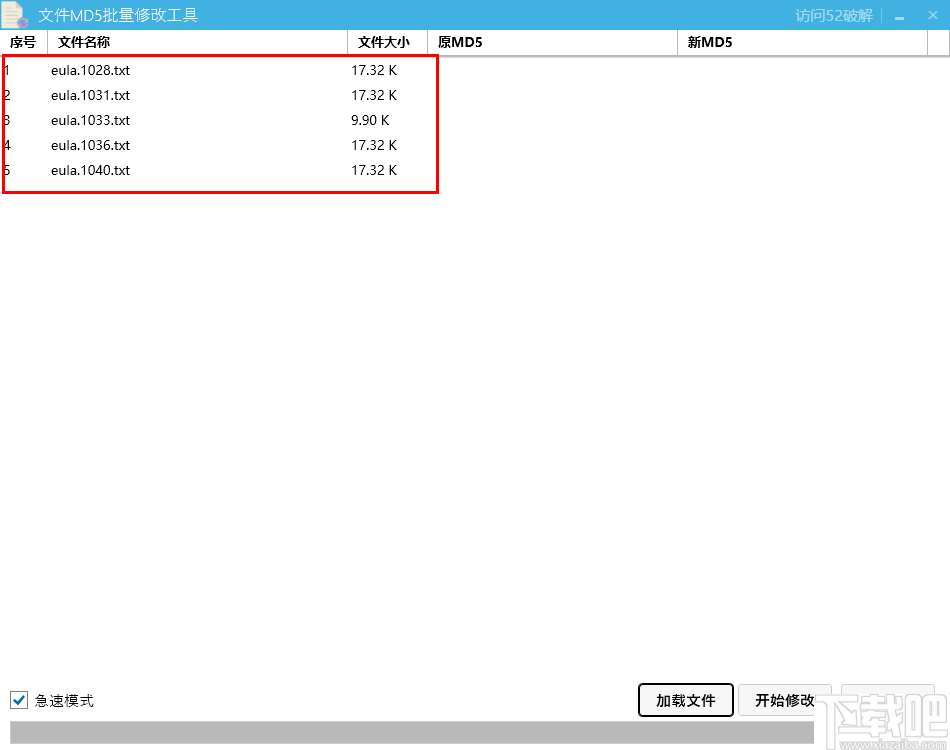Click the 新MD5 column header
This screenshot has height=750, width=950.
coord(802,42)
